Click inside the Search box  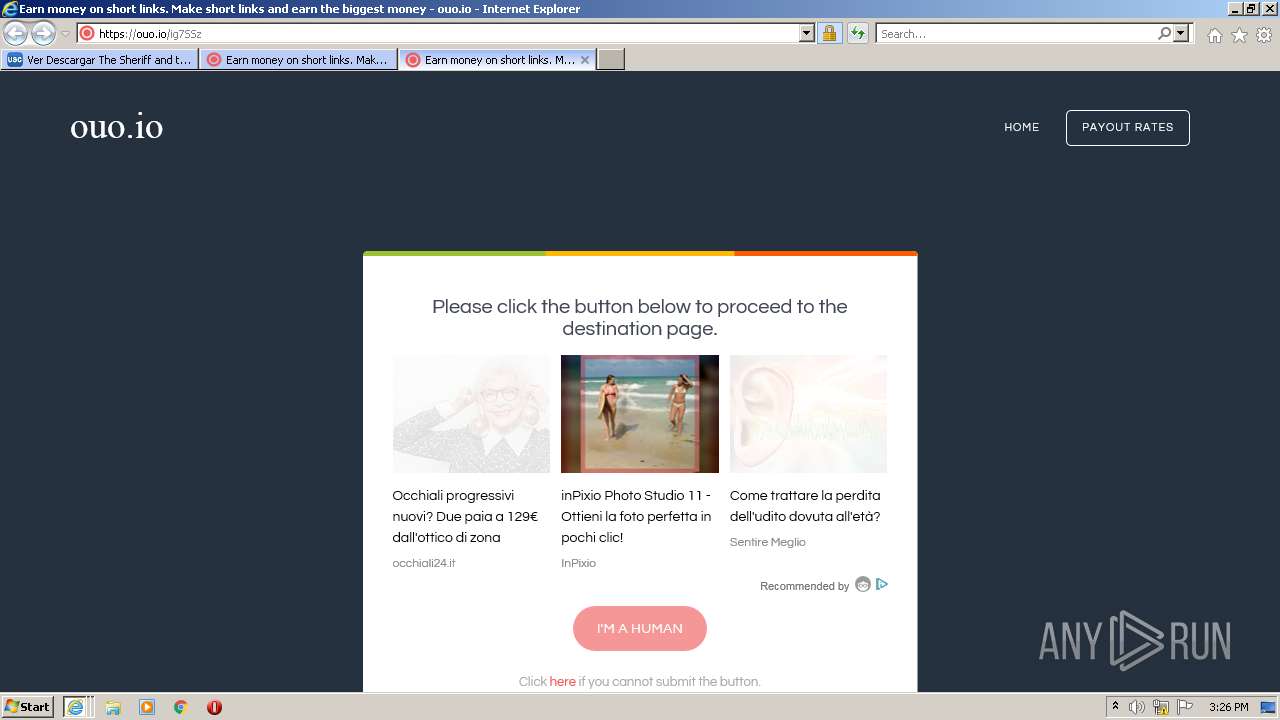1015,34
